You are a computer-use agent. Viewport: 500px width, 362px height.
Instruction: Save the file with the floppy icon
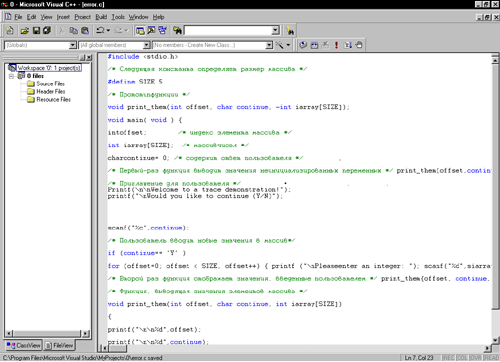(x=36, y=31)
